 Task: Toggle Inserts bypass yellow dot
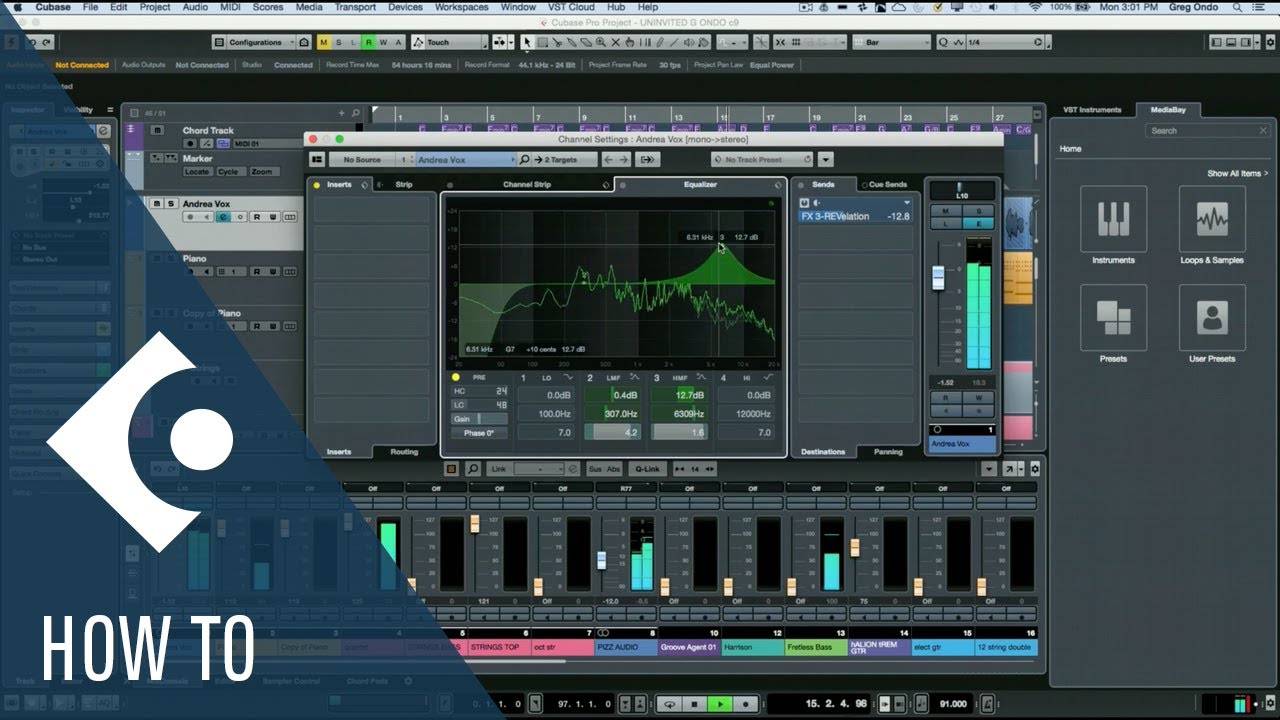(x=316, y=185)
